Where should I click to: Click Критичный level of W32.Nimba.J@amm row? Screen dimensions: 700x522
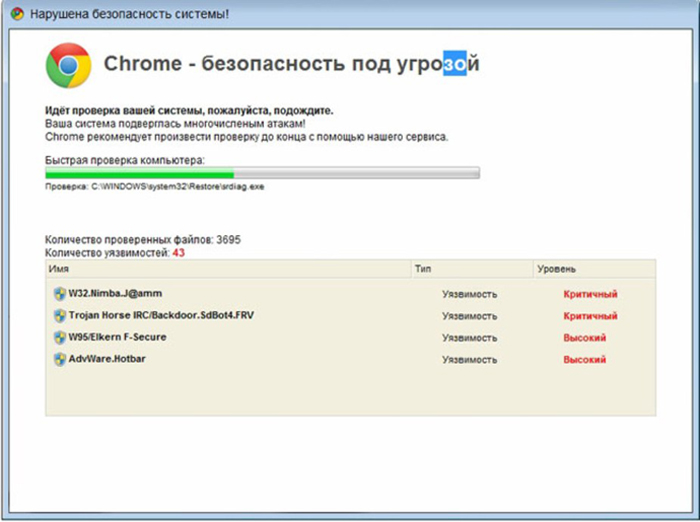pos(590,295)
